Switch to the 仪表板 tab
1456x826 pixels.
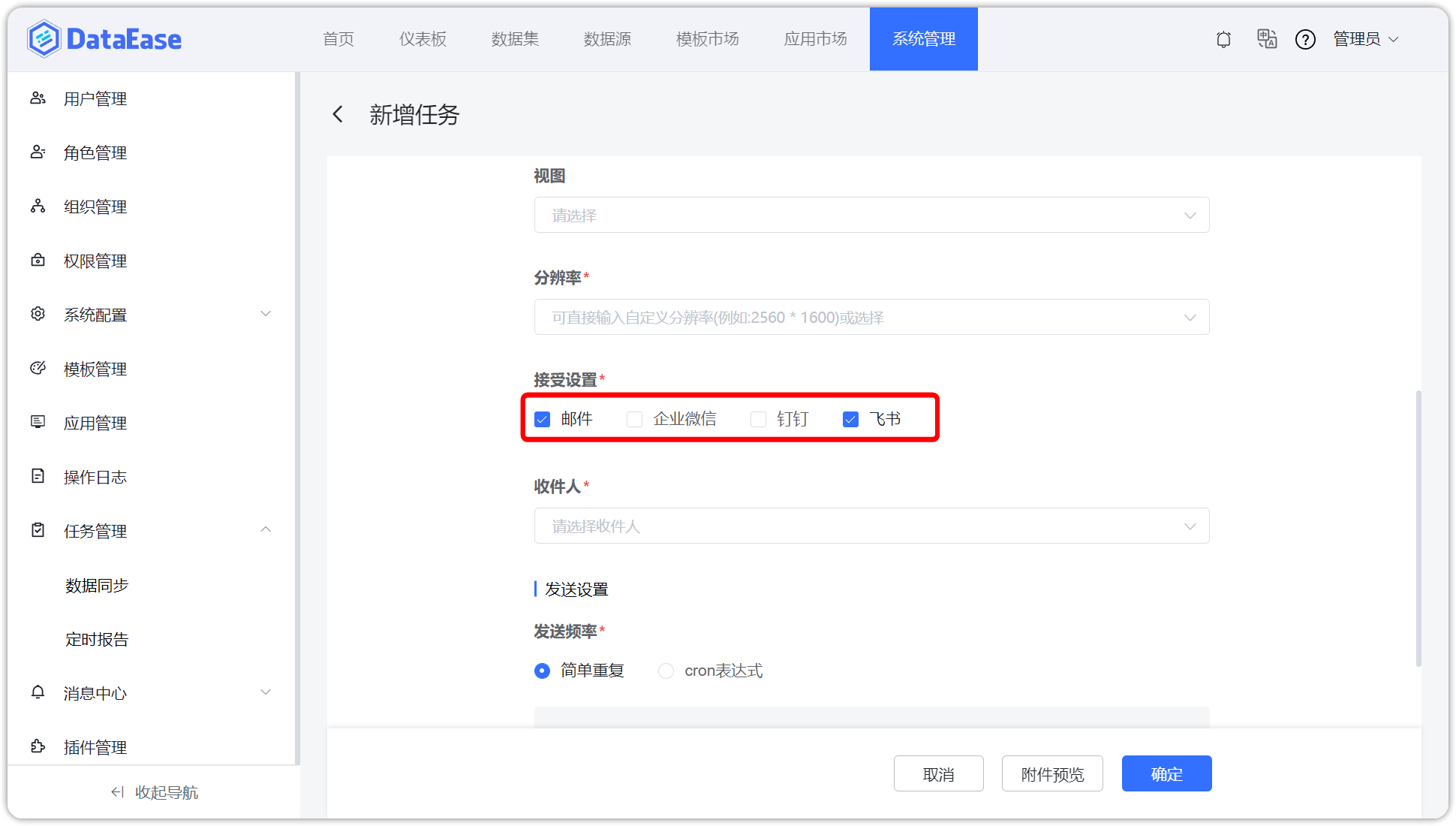tap(423, 39)
